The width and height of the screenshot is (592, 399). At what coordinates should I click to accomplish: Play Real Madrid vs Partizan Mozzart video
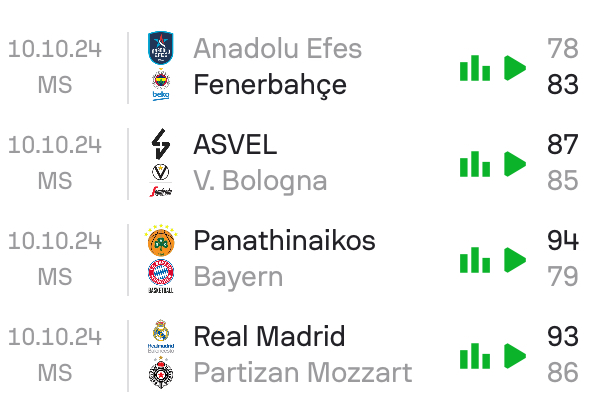(515, 356)
